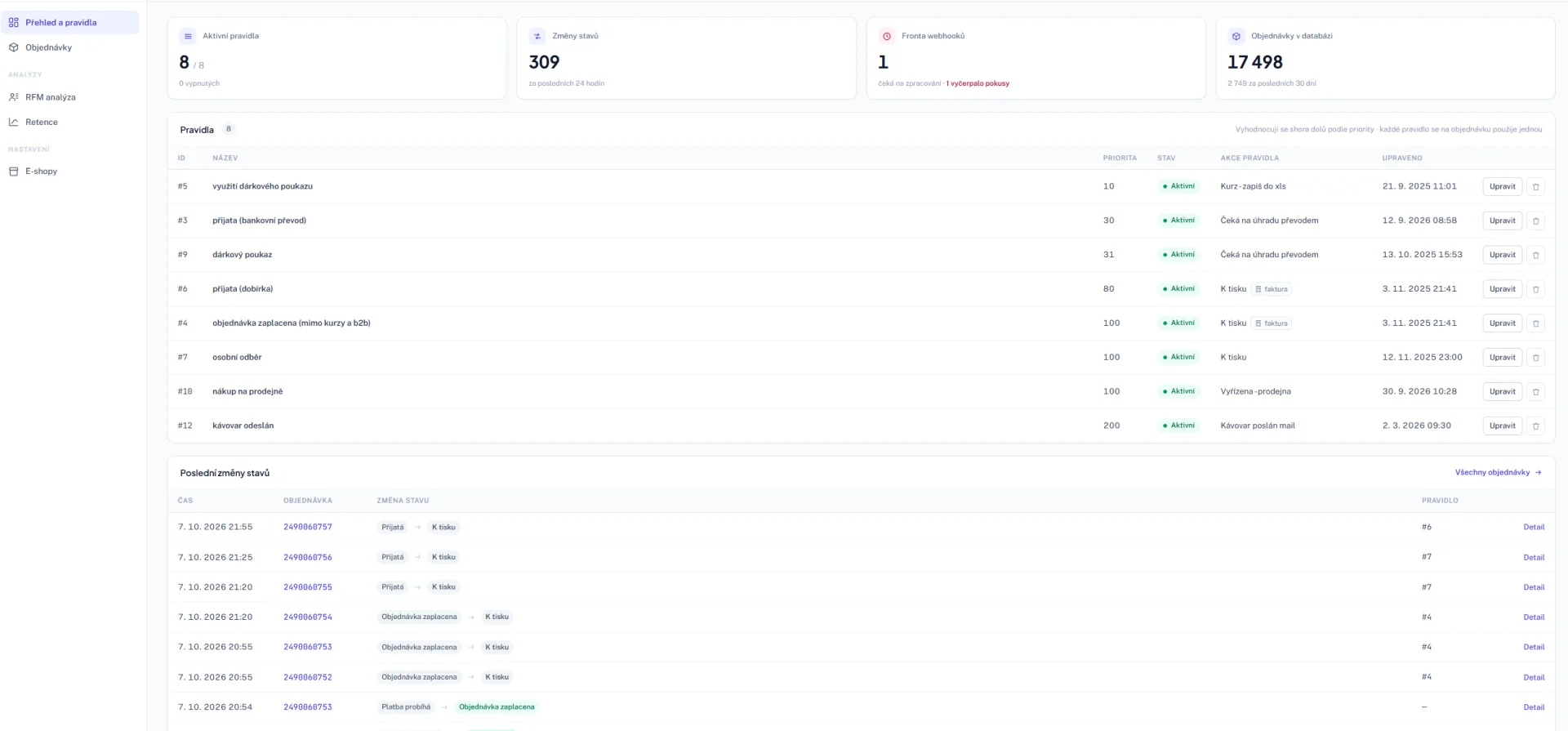Delete rule #10 nákup na prodejně

[1535, 392]
